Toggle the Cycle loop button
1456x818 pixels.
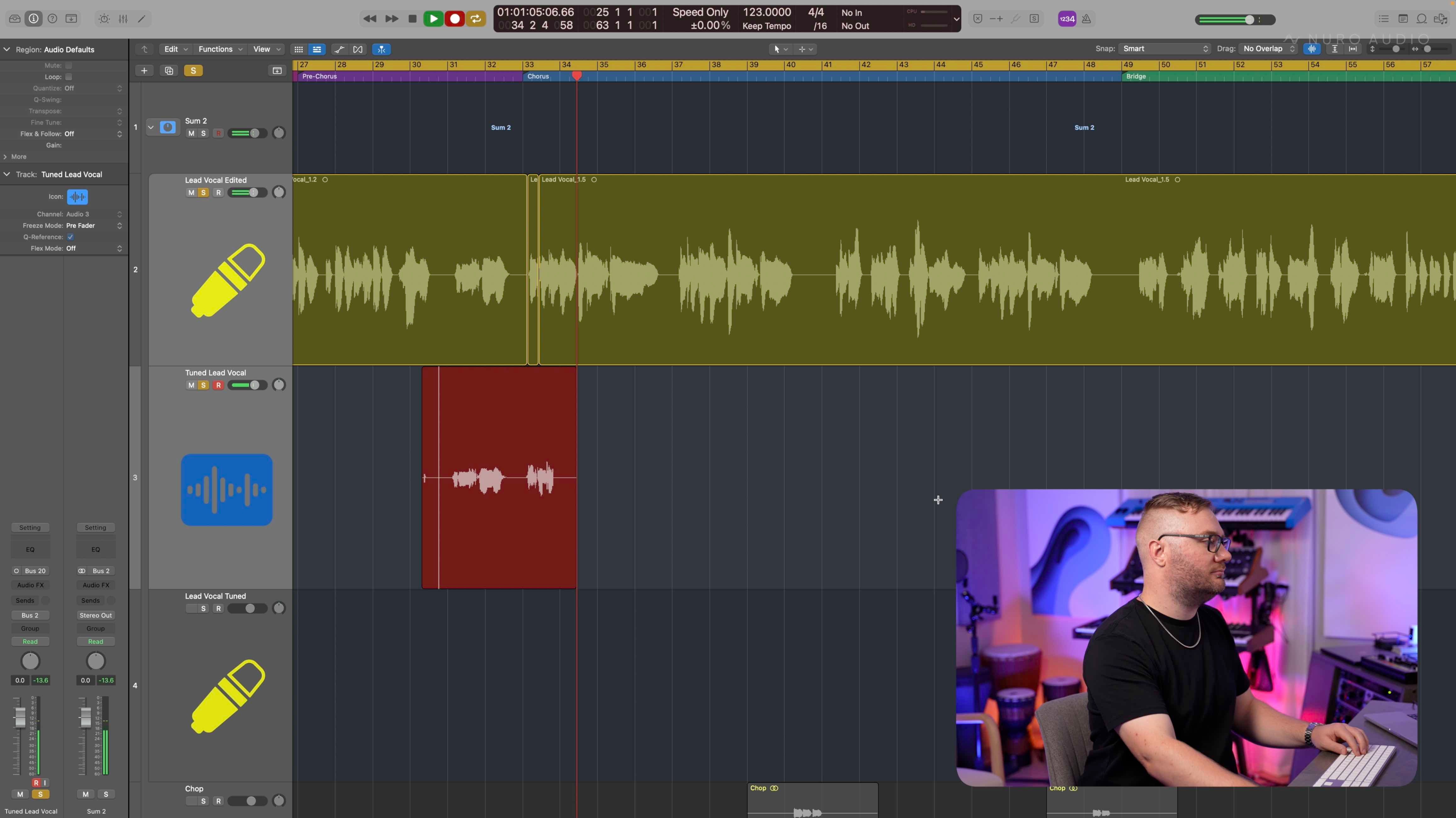tap(476, 19)
